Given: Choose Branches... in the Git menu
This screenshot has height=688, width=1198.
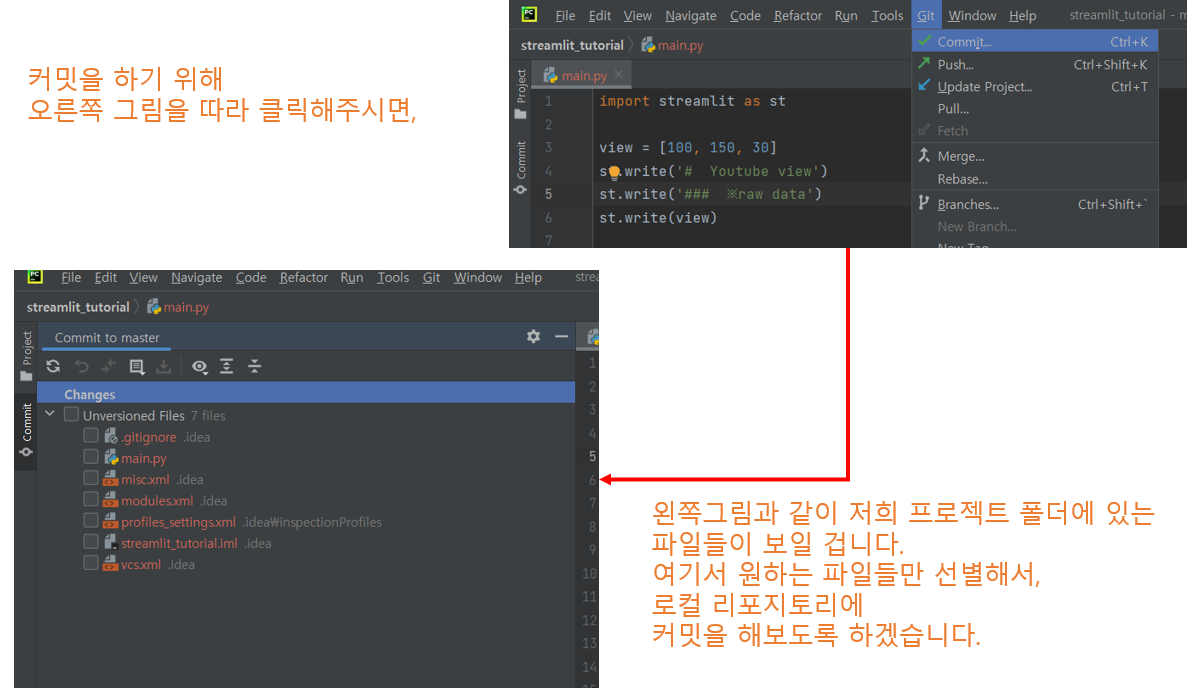Looking at the screenshot, I should point(1035,204).
